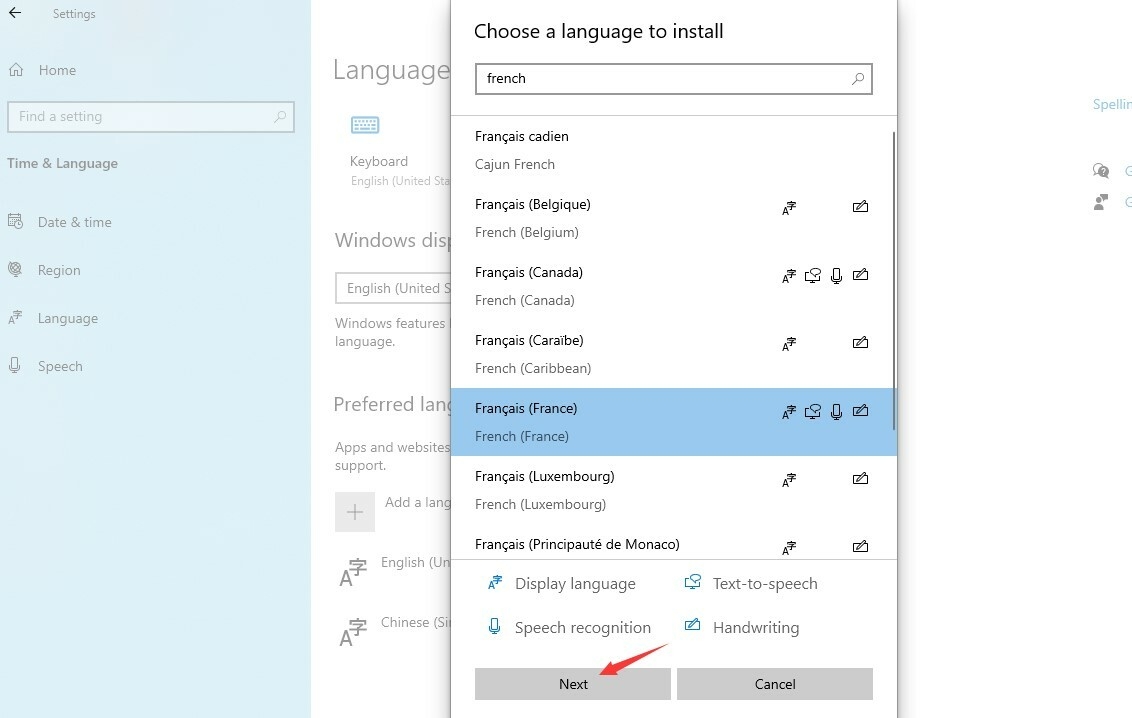
Task: Open Date & time settings
Action: [x=74, y=222]
